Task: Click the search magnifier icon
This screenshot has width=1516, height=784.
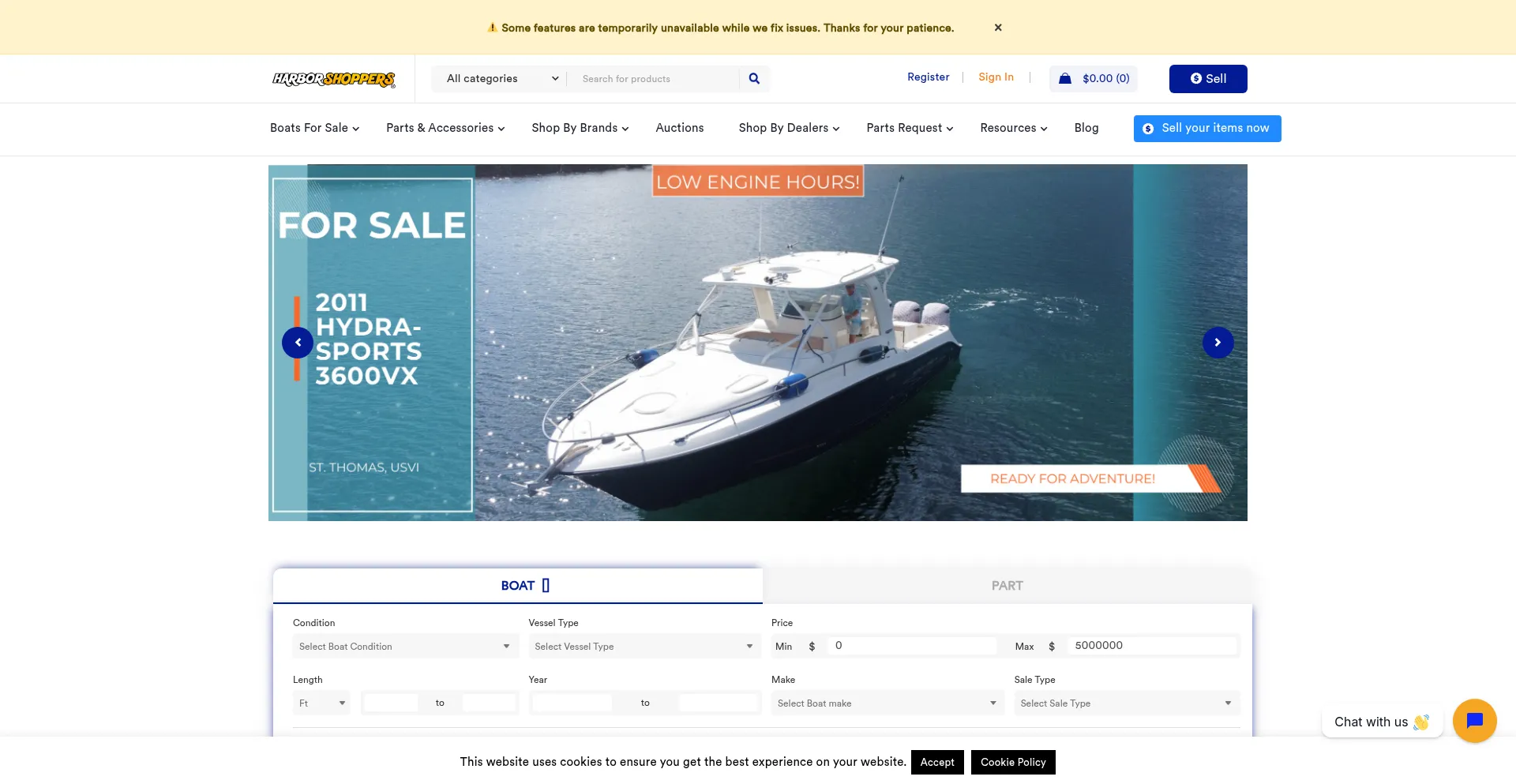Action: coord(754,79)
